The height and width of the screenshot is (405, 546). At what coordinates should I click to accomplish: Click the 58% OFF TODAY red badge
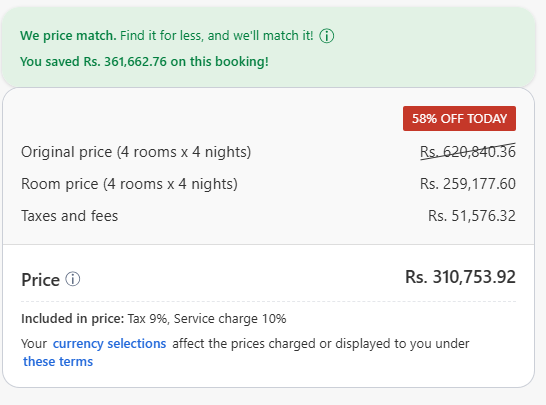click(x=459, y=119)
